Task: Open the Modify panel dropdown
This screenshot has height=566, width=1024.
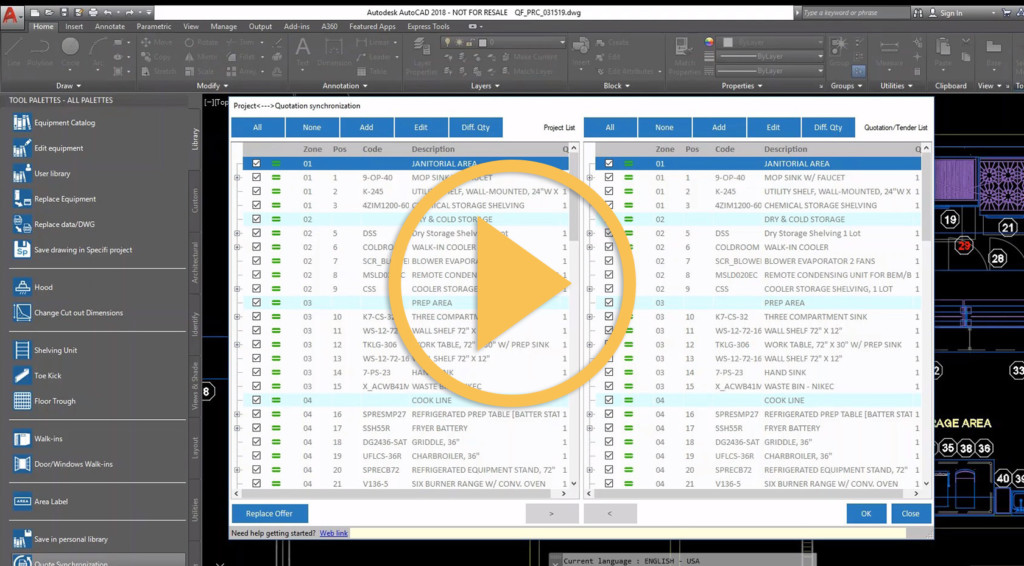Action: pyautogui.click(x=212, y=86)
